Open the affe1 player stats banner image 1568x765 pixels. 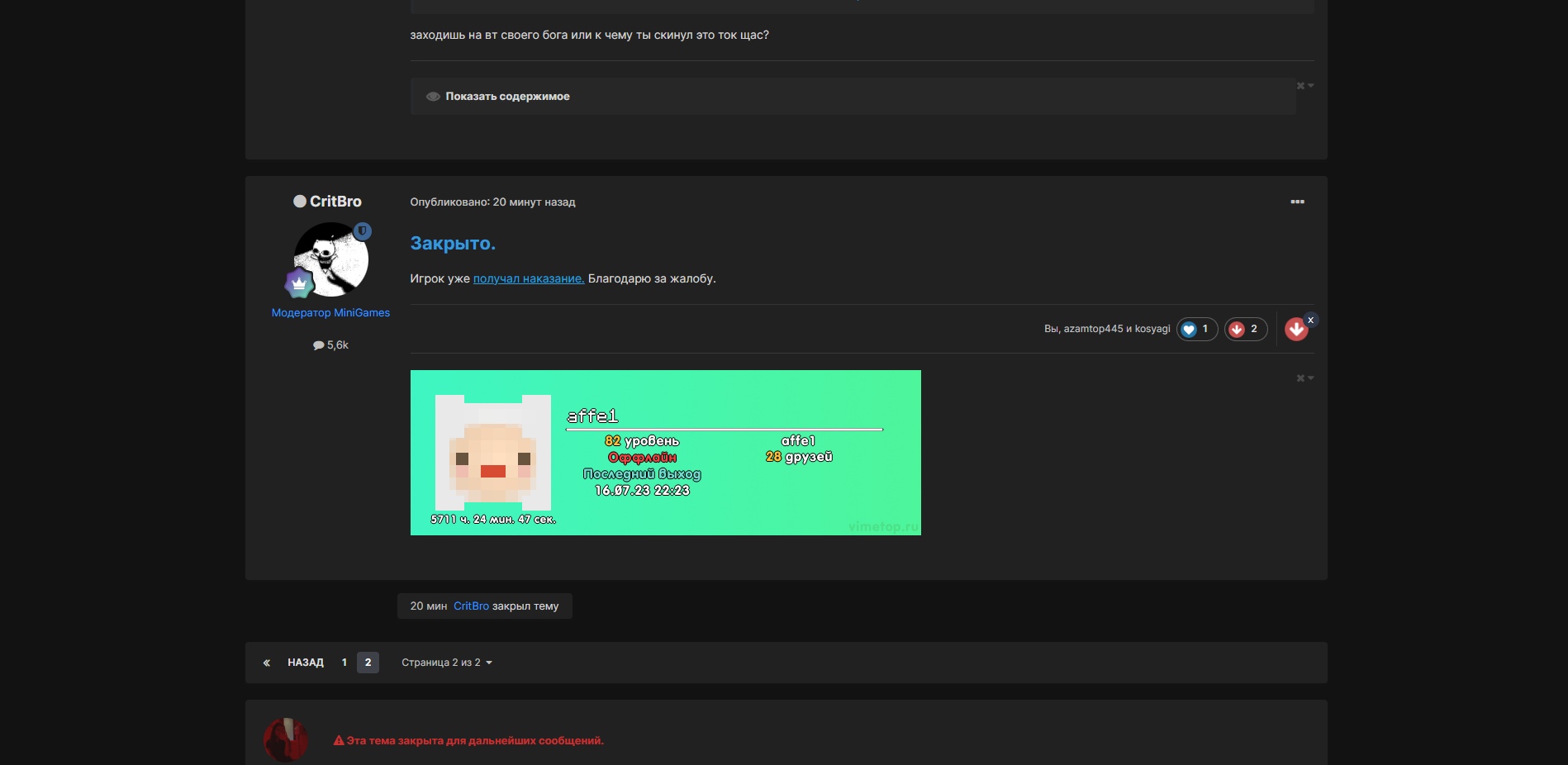pos(665,453)
